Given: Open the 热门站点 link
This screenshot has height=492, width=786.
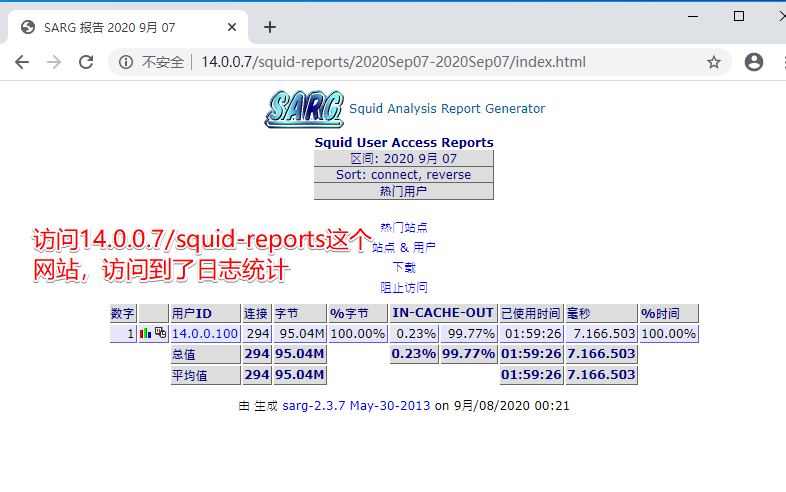Looking at the screenshot, I should coord(404,227).
